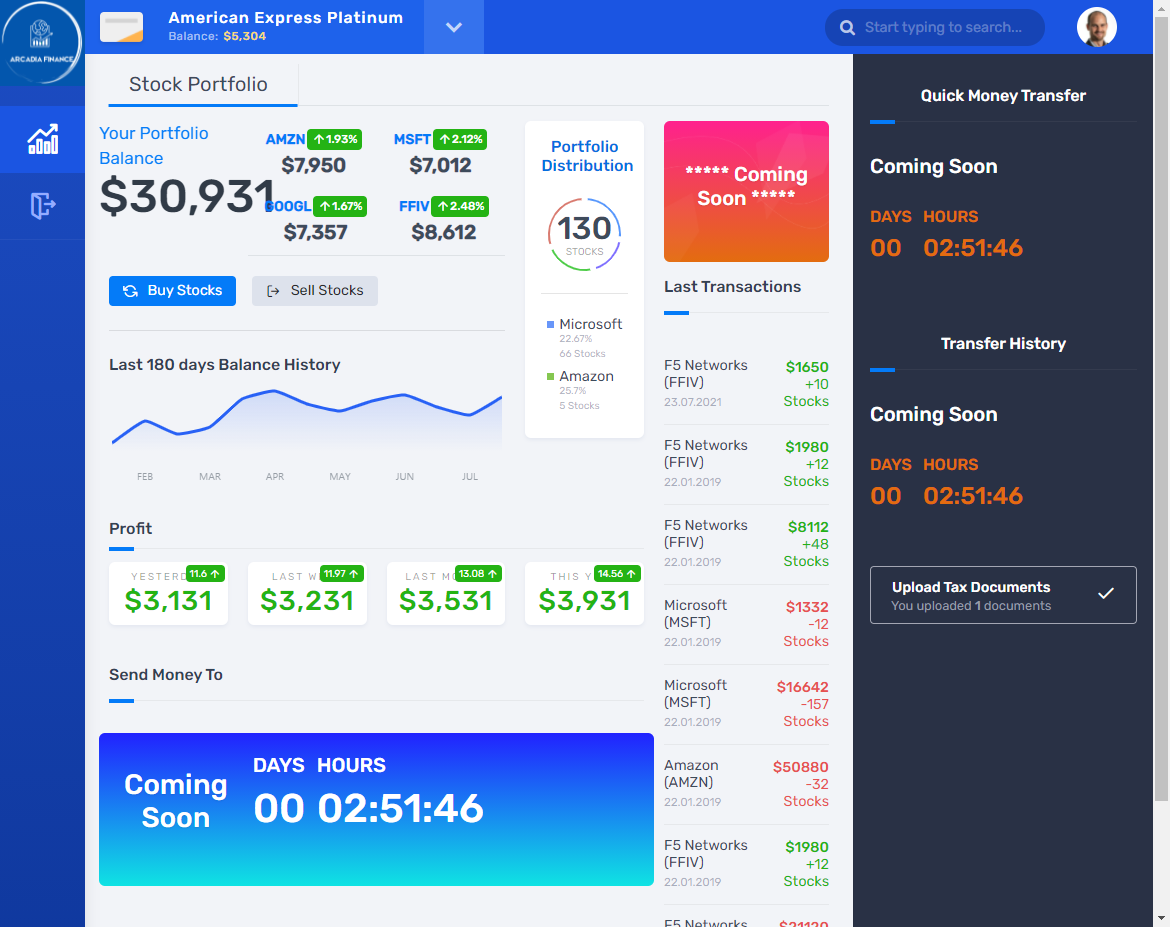Click the logout sidebar icon
Viewport: 1170px width, 927px height.
[43, 205]
